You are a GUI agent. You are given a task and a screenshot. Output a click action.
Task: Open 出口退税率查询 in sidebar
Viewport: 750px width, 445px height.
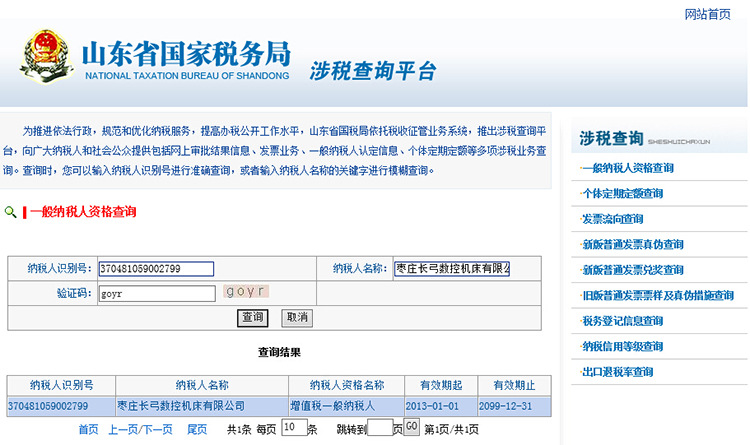tap(618, 372)
